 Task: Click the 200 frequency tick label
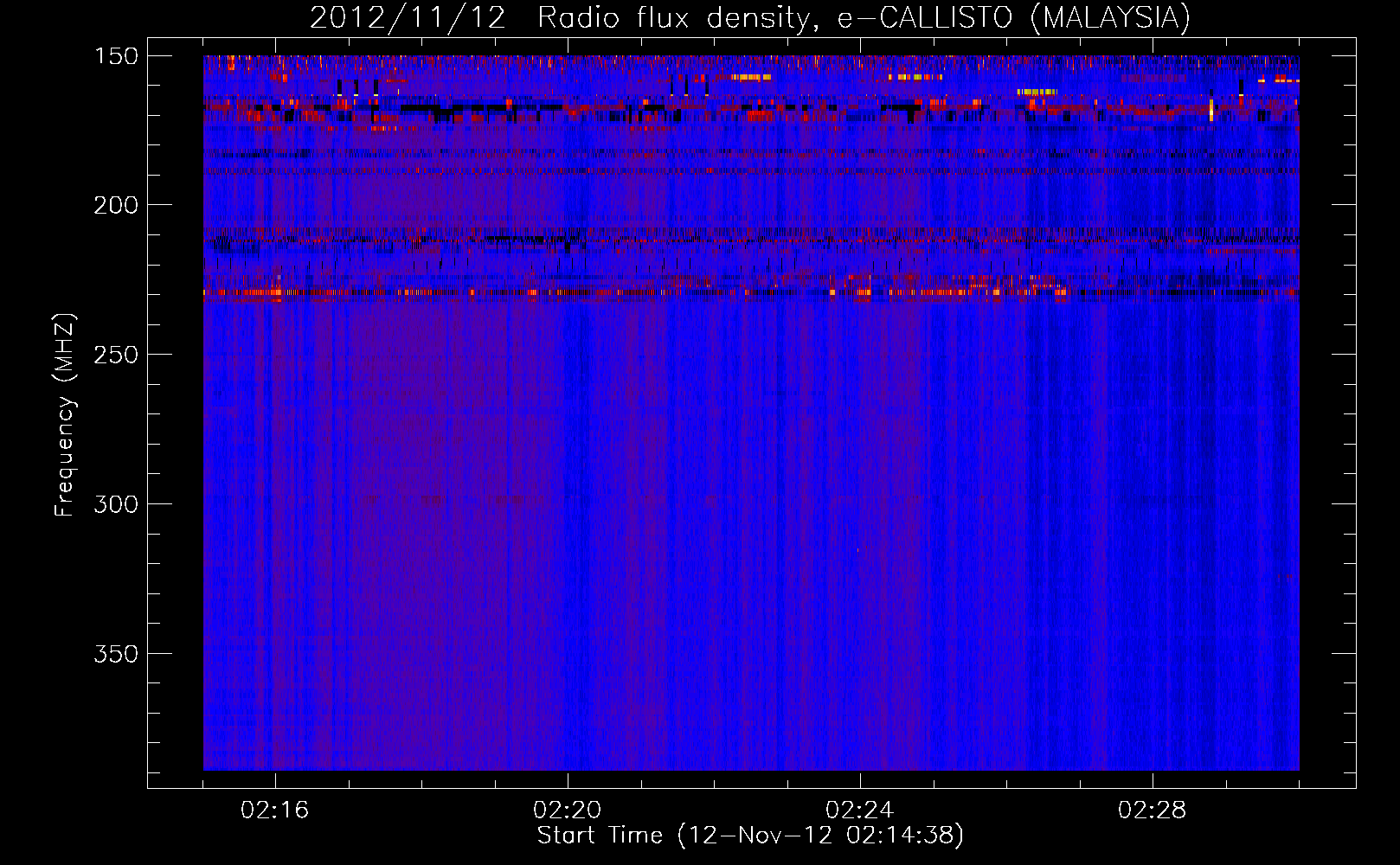pyautogui.click(x=116, y=205)
